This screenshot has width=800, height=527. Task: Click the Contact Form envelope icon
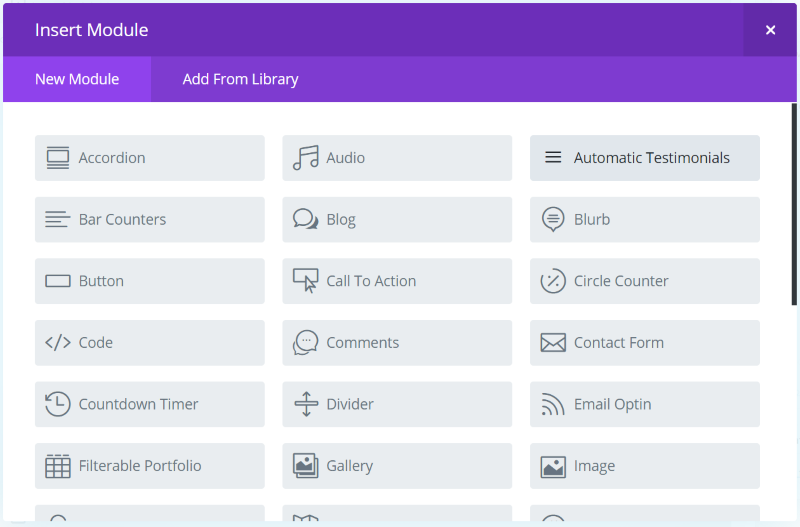553,343
